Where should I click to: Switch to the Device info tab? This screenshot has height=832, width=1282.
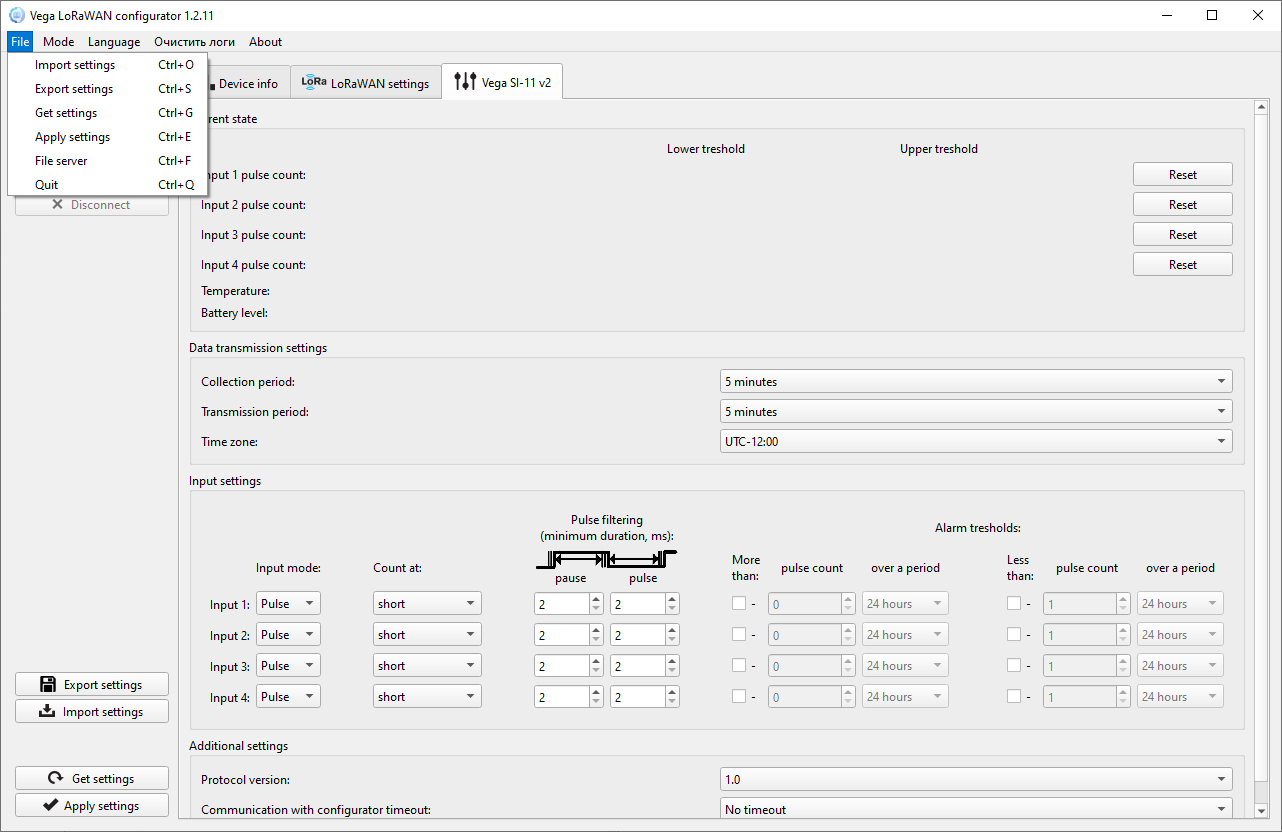[247, 84]
